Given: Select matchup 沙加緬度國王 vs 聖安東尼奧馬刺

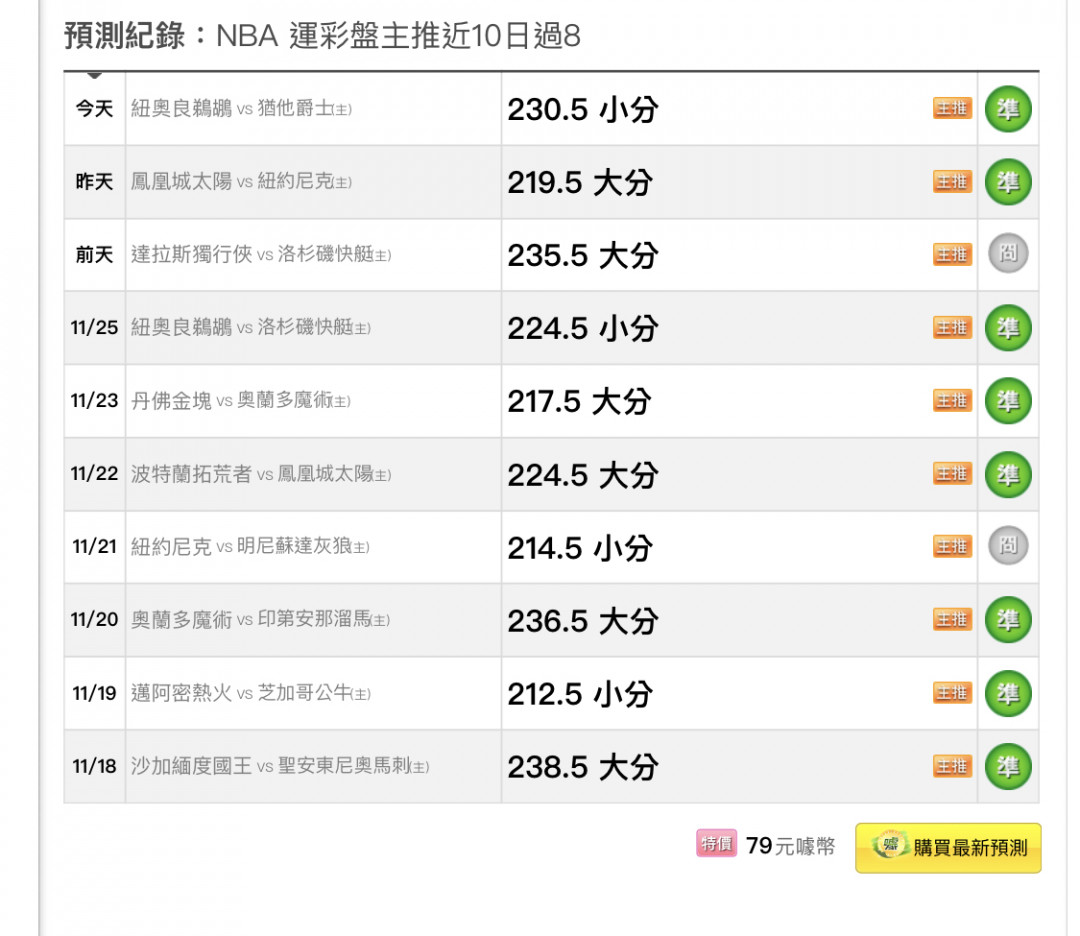Looking at the screenshot, I should coord(280,766).
